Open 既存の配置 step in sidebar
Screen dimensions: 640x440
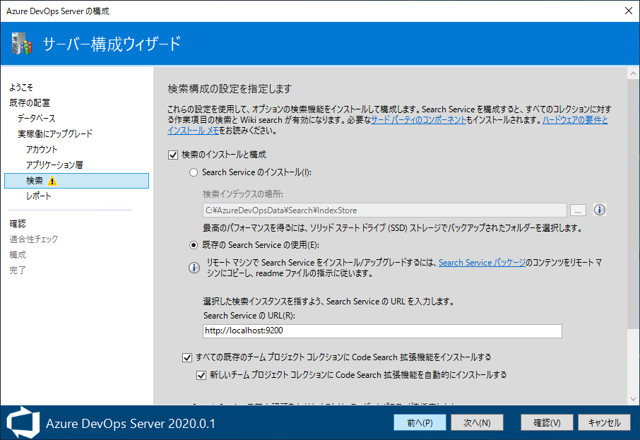[29, 103]
